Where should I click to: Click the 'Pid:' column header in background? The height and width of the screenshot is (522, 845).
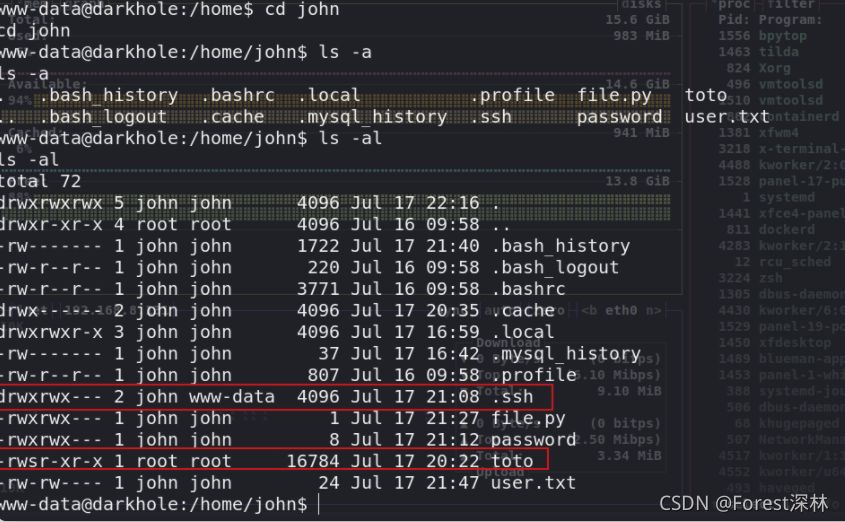[735, 20]
